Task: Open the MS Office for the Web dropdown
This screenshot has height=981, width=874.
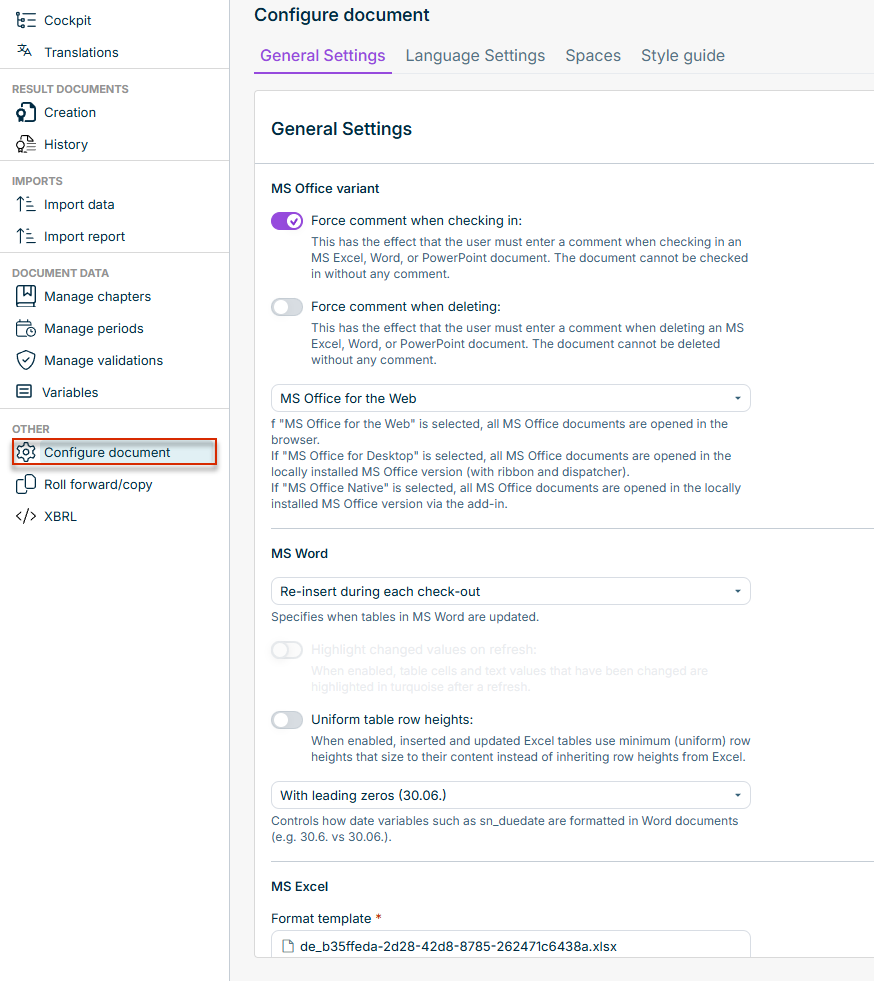Action: [x=511, y=399]
